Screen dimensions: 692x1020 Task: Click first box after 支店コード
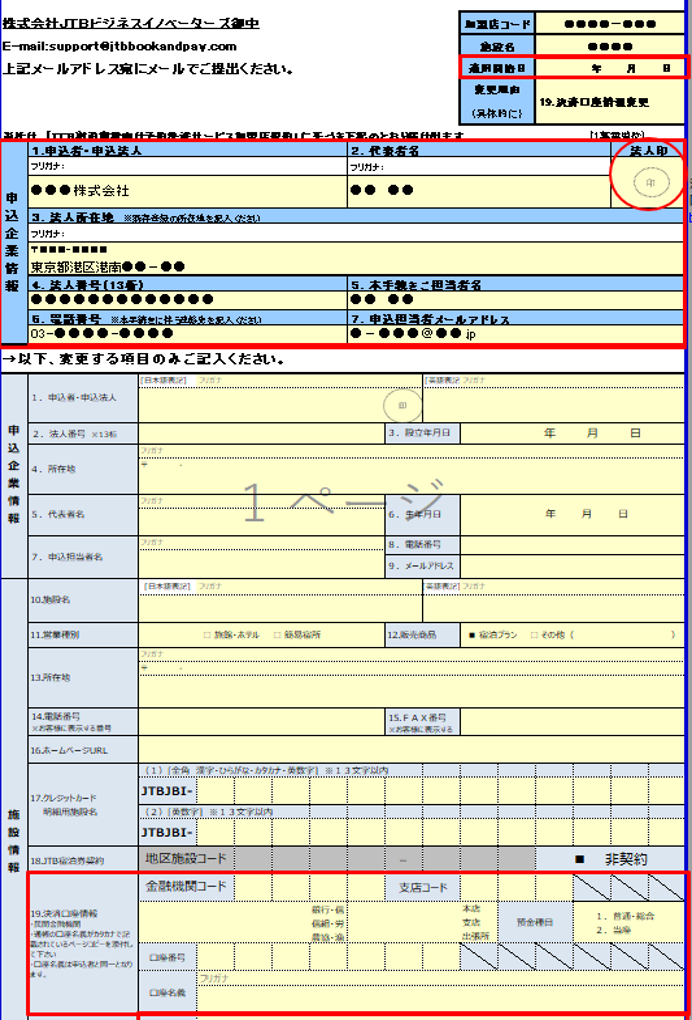click(479, 886)
